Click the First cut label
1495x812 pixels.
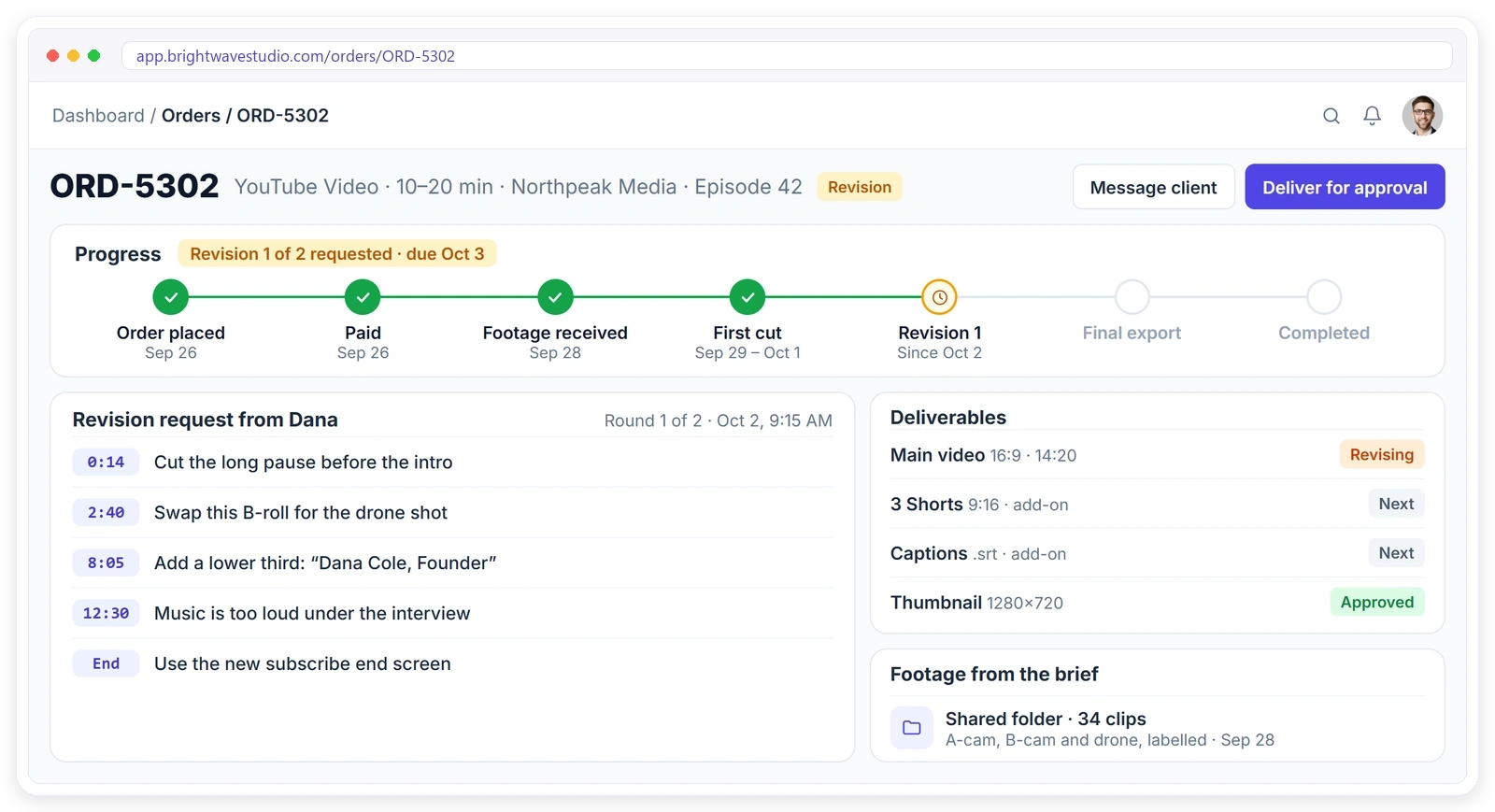tap(747, 333)
